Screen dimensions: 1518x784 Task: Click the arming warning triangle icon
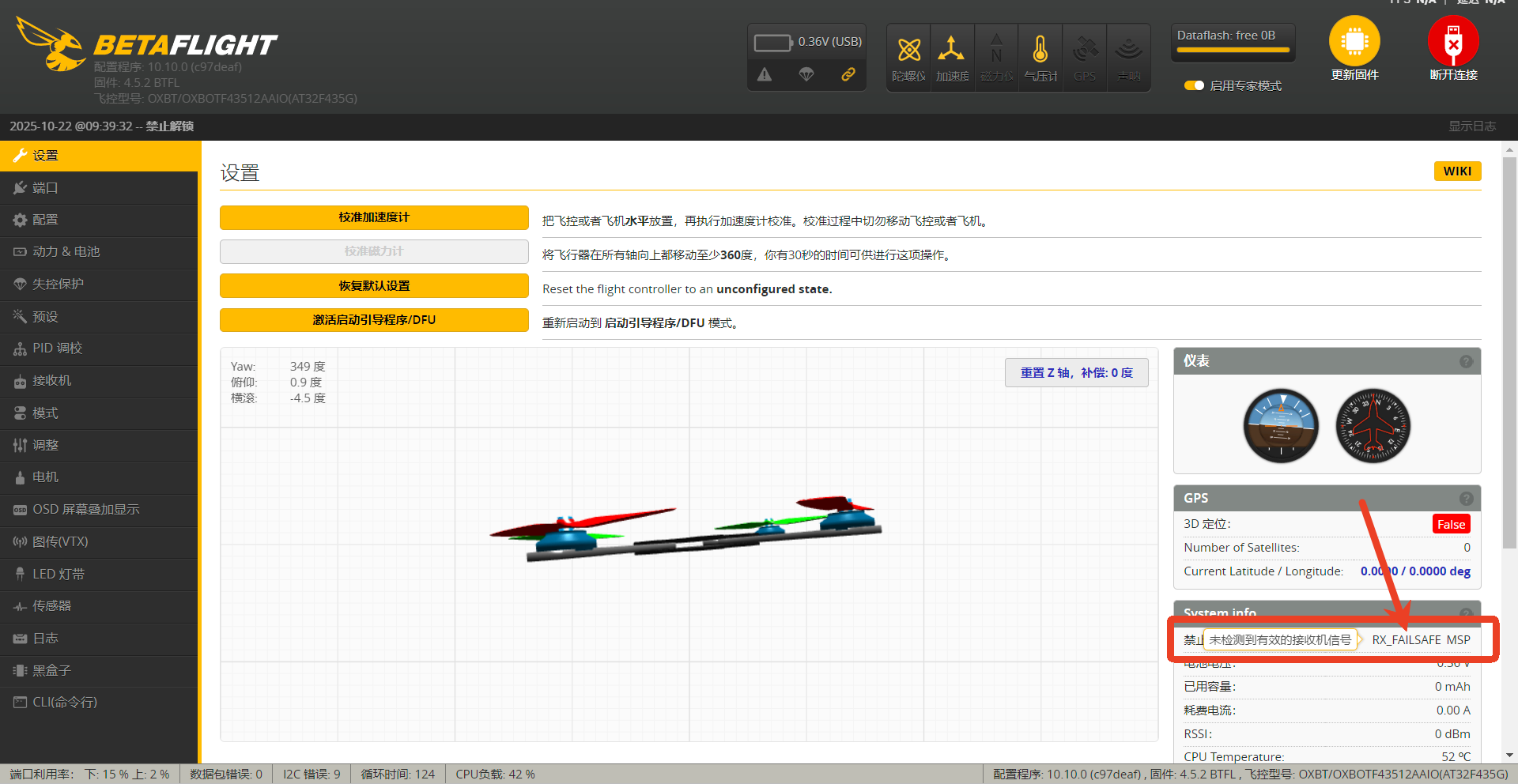(x=764, y=75)
